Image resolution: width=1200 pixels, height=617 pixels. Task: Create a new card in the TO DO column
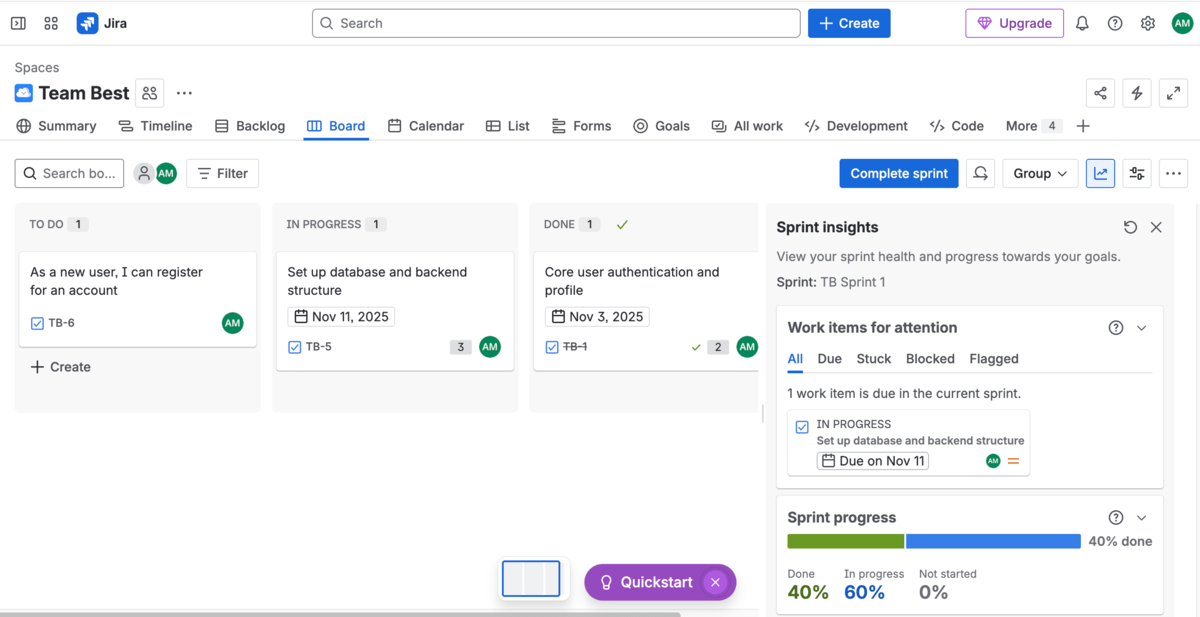[x=60, y=367]
